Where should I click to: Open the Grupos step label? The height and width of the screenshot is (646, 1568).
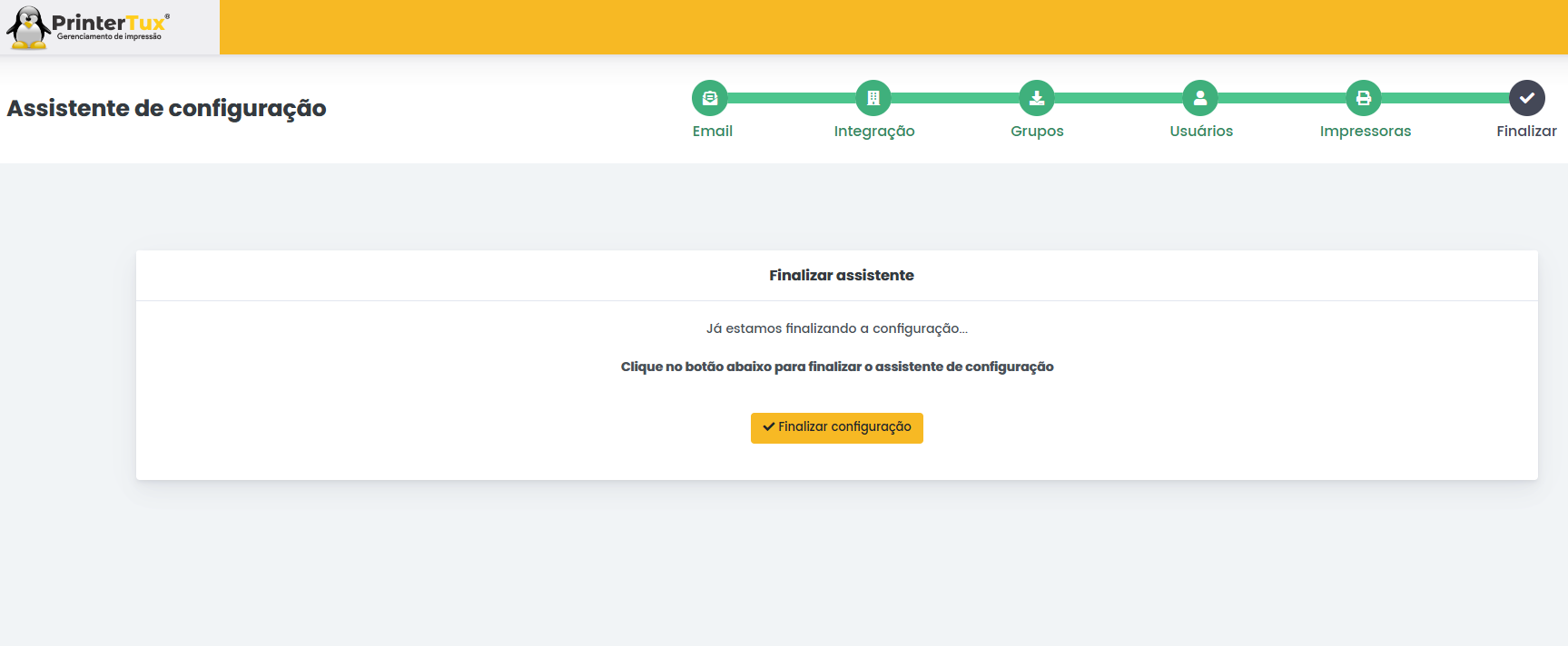click(x=1037, y=132)
